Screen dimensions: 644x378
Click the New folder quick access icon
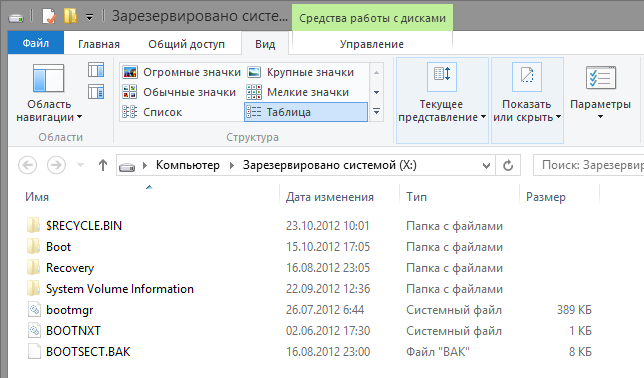tap(70, 16)
